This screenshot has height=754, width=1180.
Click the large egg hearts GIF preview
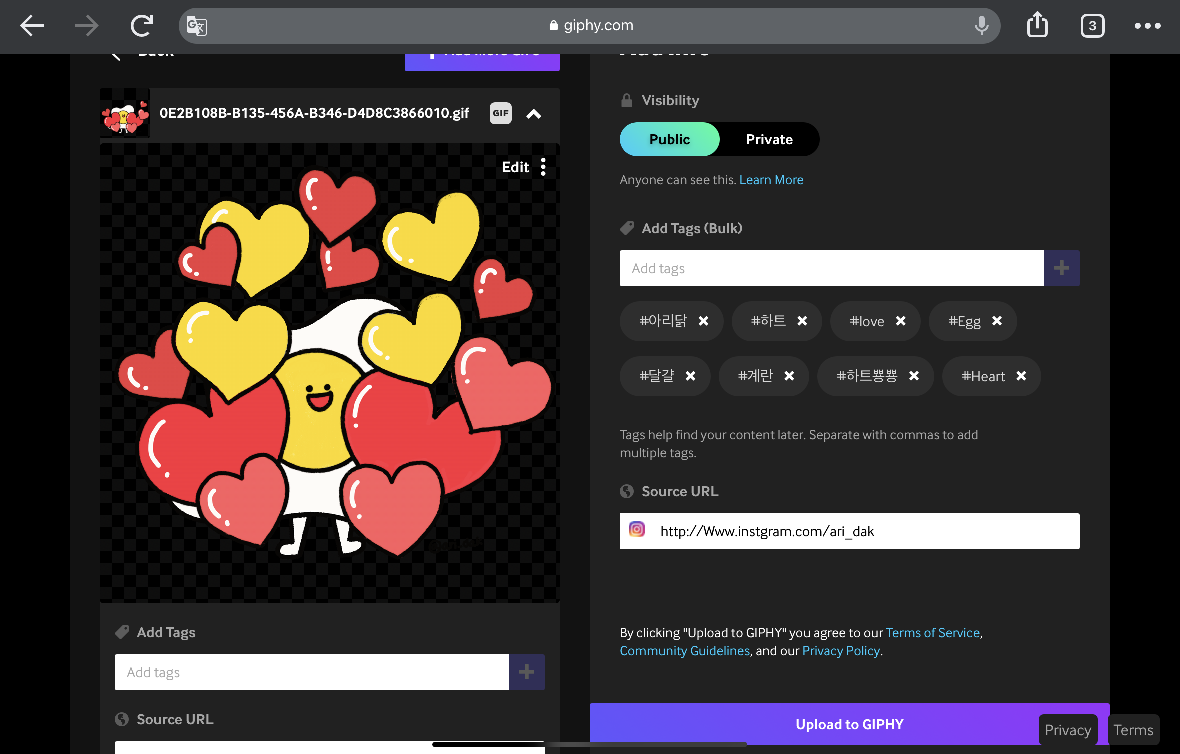pyautogui.click(x=330, y=372)
